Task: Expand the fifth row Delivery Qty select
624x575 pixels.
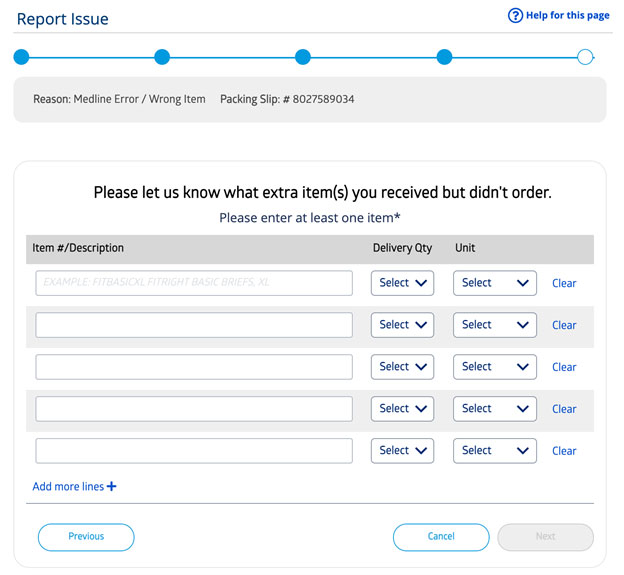Action: [402, 451]
